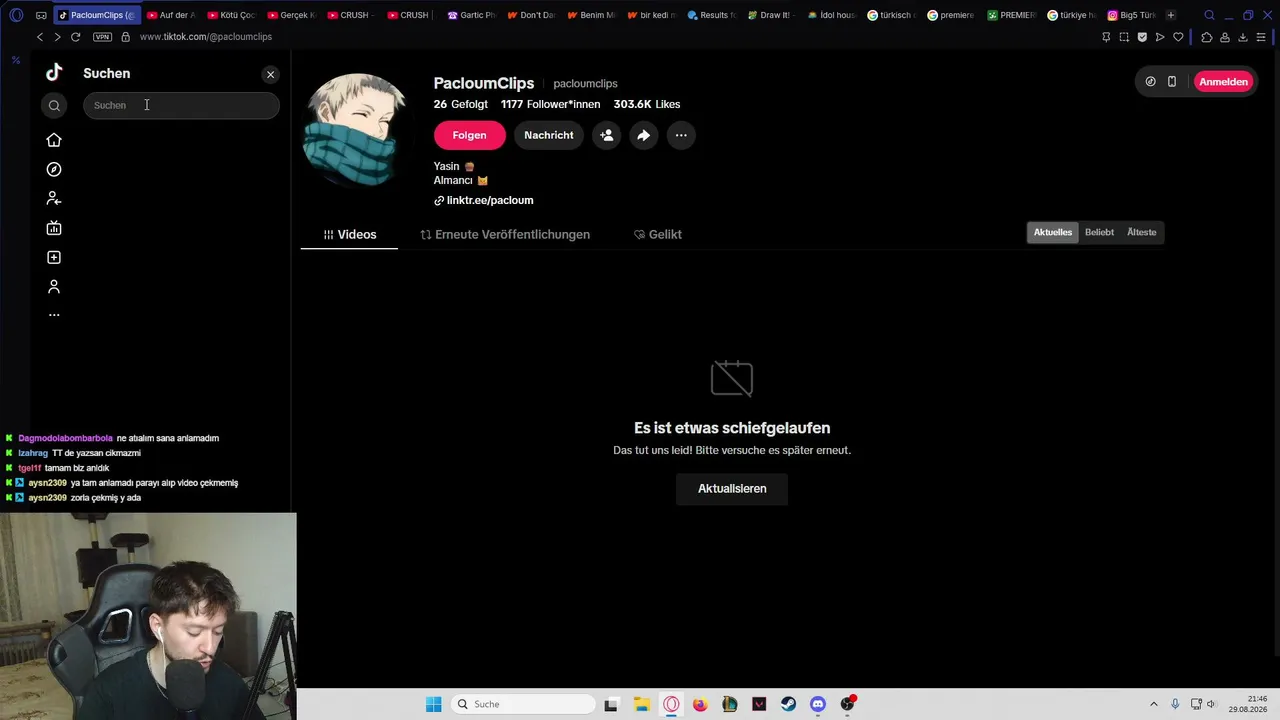Viewport: 1280px width, 720px height.
Task: Click the taskbar volume speaker icon
Action: pyautogui.click(x=1211, y=704)
